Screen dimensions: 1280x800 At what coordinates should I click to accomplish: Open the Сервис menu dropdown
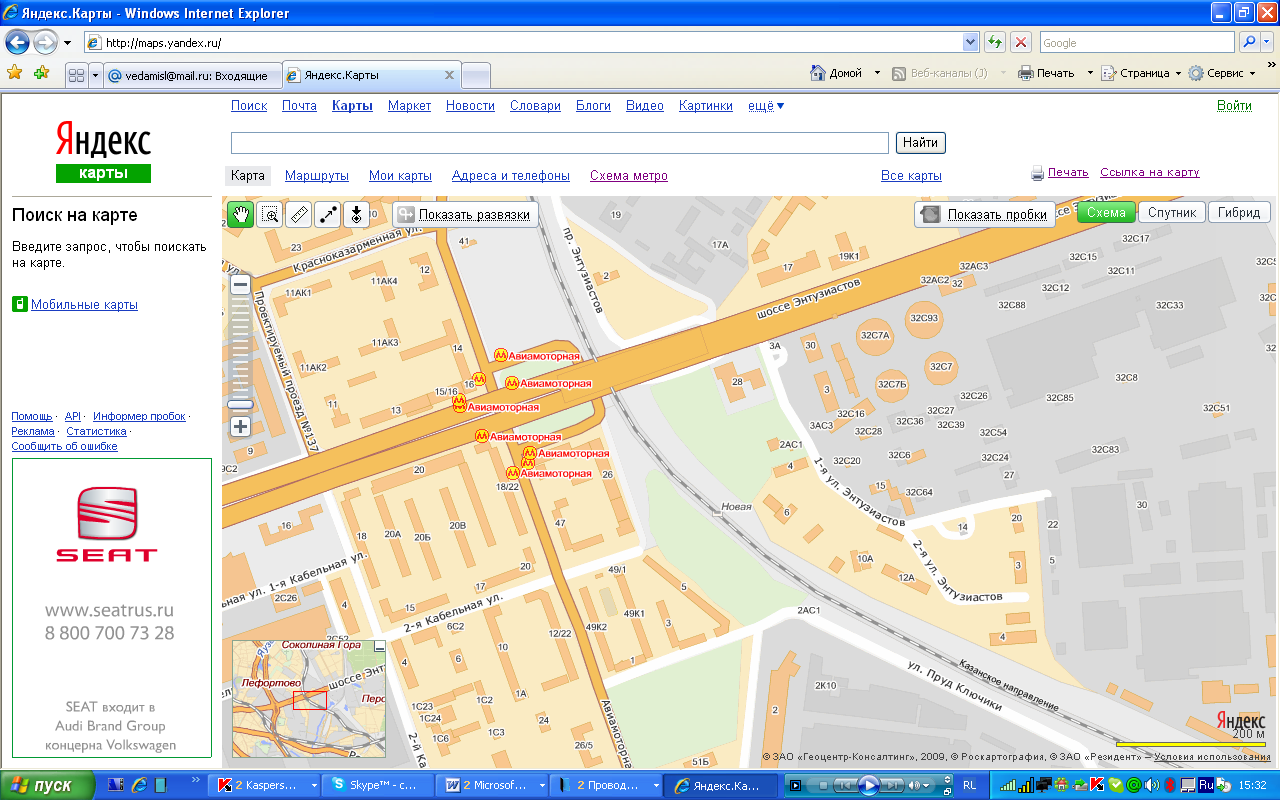click(x=1221, y=73)
